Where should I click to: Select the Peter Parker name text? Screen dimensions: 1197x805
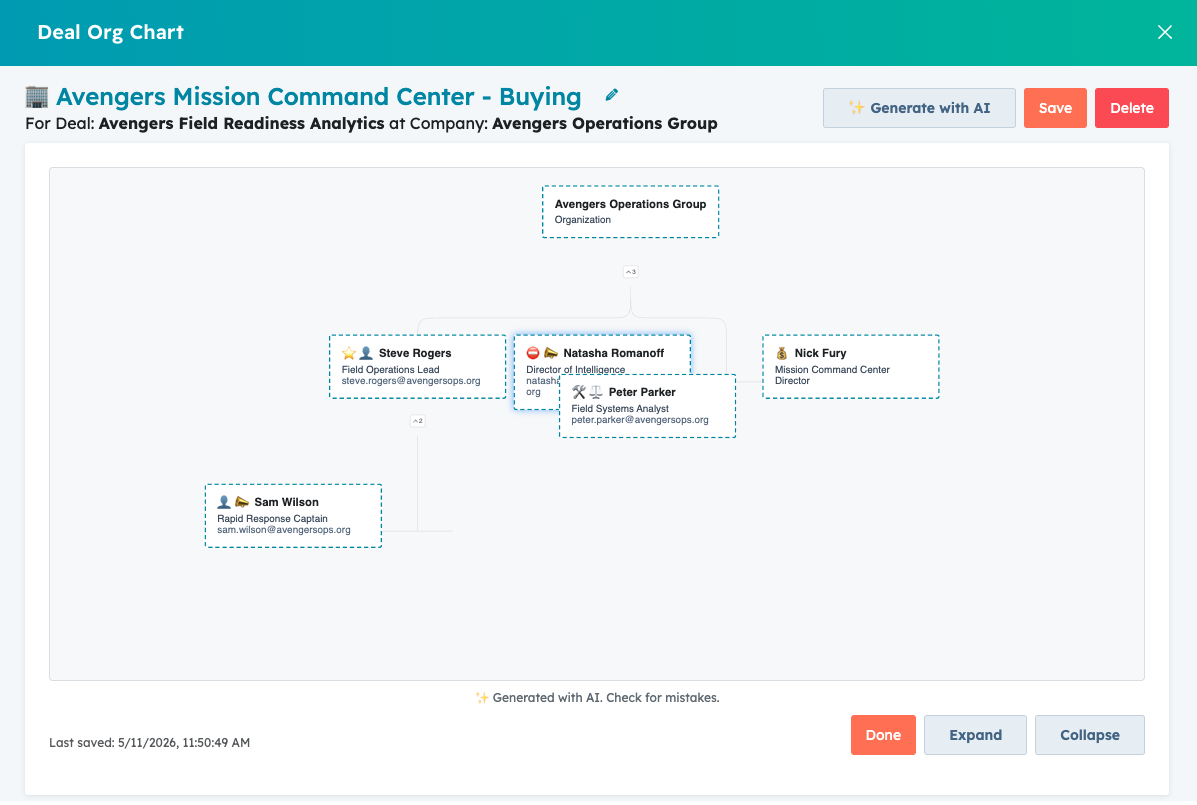click(x=642, y=392)
